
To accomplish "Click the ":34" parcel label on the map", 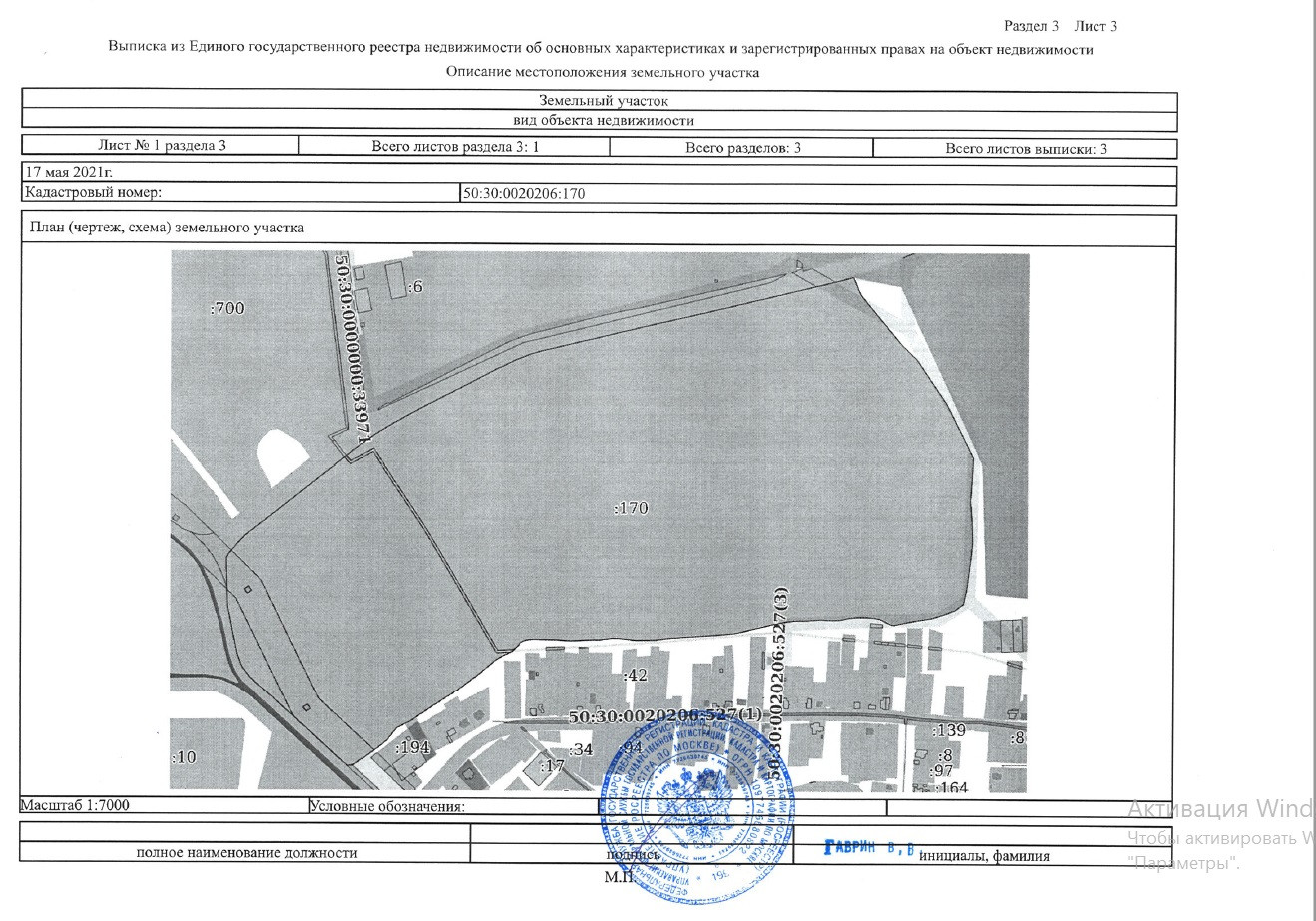I will [580, 749].
